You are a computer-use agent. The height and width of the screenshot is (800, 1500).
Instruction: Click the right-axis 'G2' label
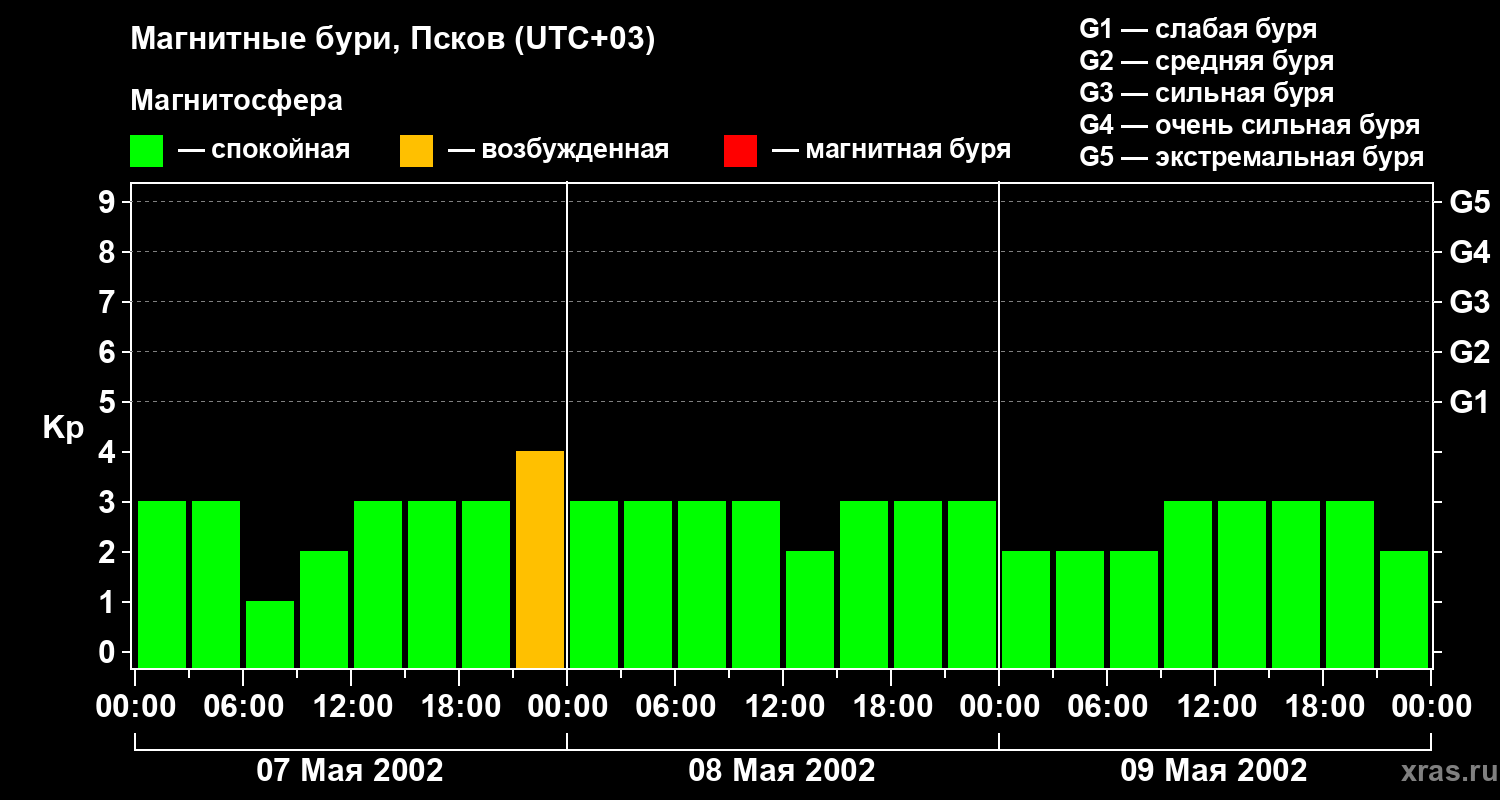tap(1470, 352)
